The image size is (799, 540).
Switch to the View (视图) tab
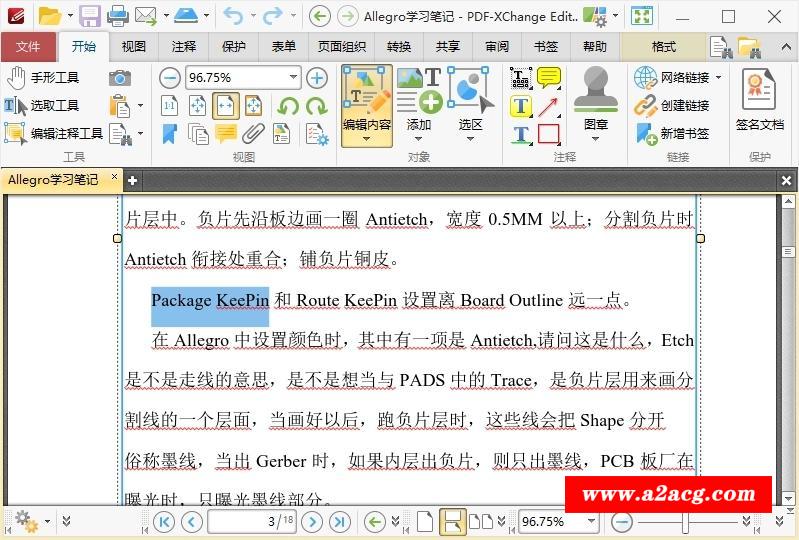(x=134, y=46)
